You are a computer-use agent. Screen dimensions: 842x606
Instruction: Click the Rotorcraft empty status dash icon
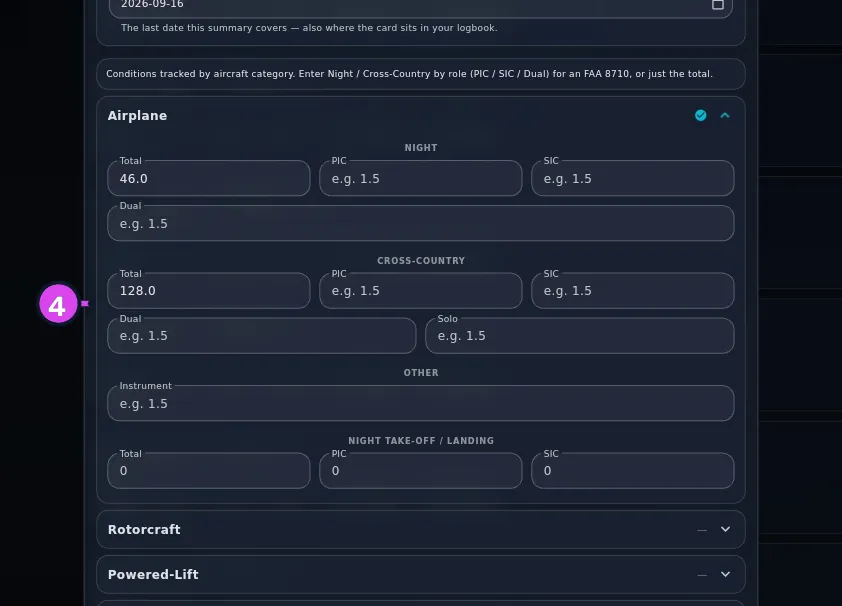[701, 530]
